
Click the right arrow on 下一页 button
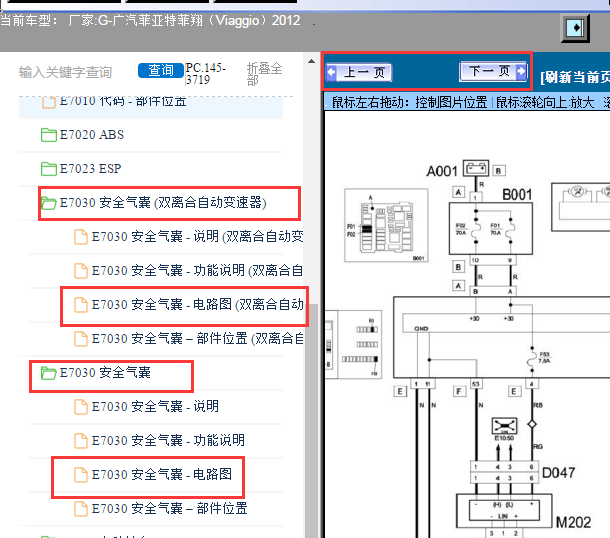click(x=521, y=71)
